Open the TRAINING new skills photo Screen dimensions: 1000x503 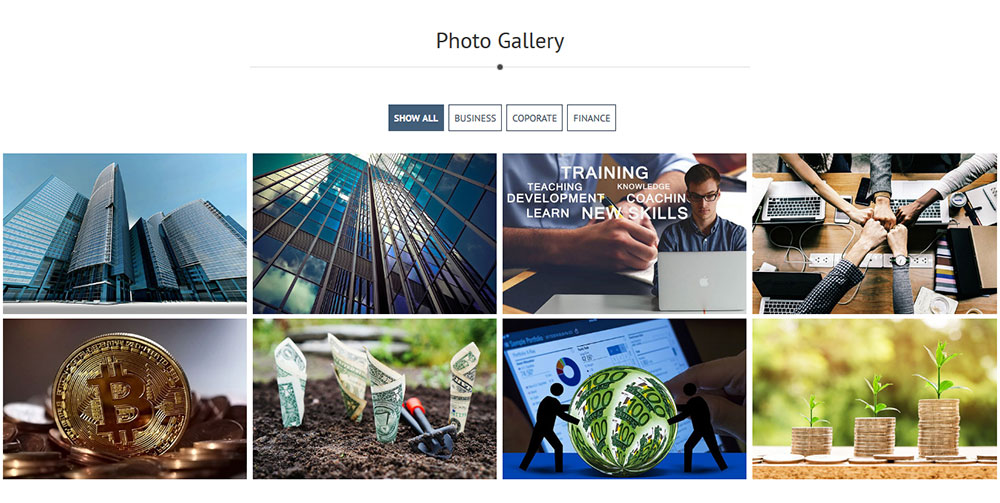point(624,233)
